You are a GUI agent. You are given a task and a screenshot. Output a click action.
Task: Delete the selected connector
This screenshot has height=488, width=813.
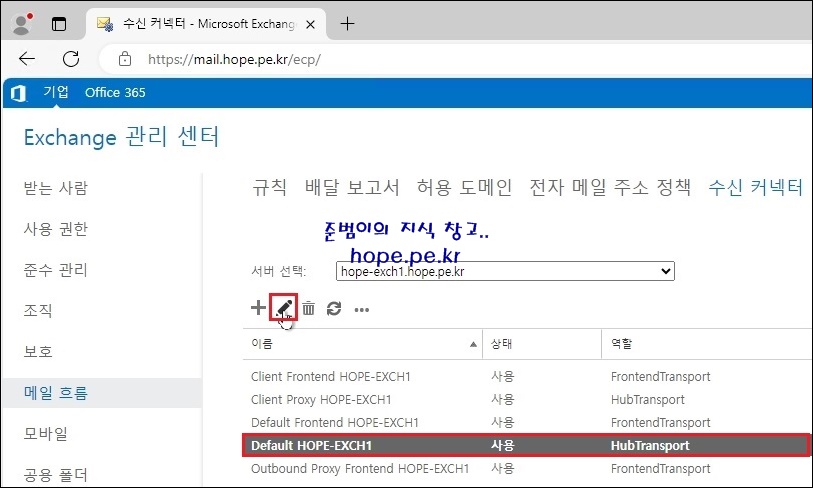[x=309, y=308]
